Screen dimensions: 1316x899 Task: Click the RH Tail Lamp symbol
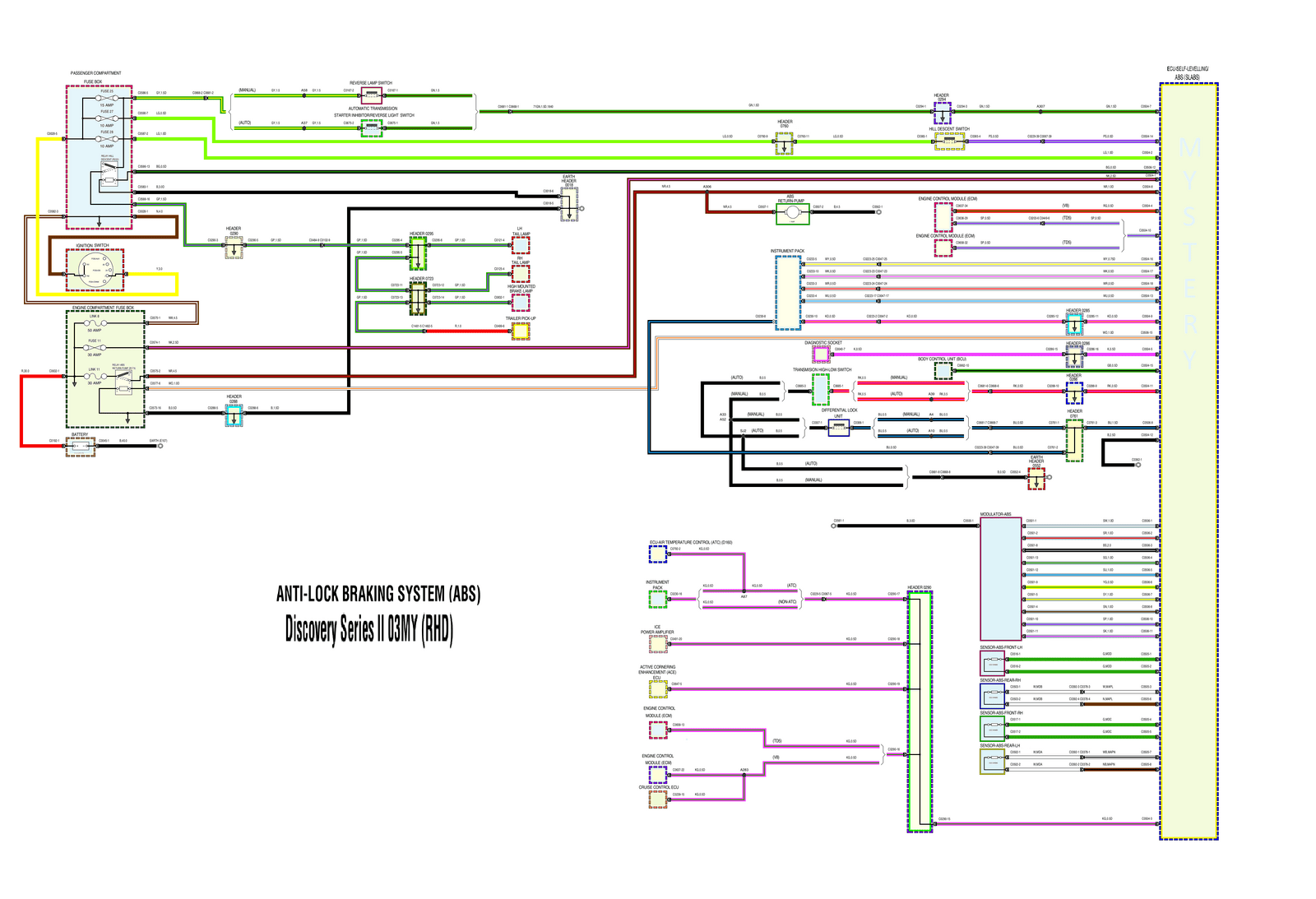[x=521, y=273]
